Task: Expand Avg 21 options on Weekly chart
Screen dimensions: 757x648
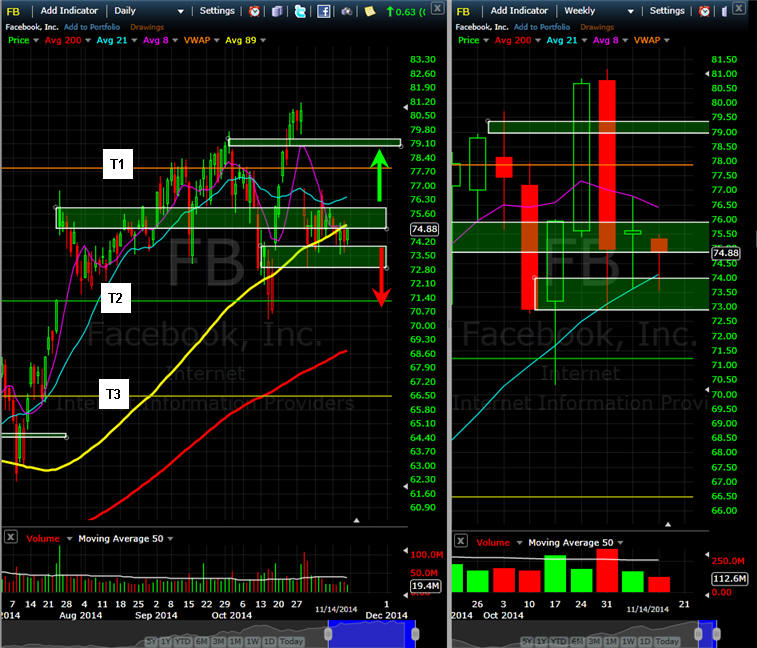Action: tap(584, 41)
